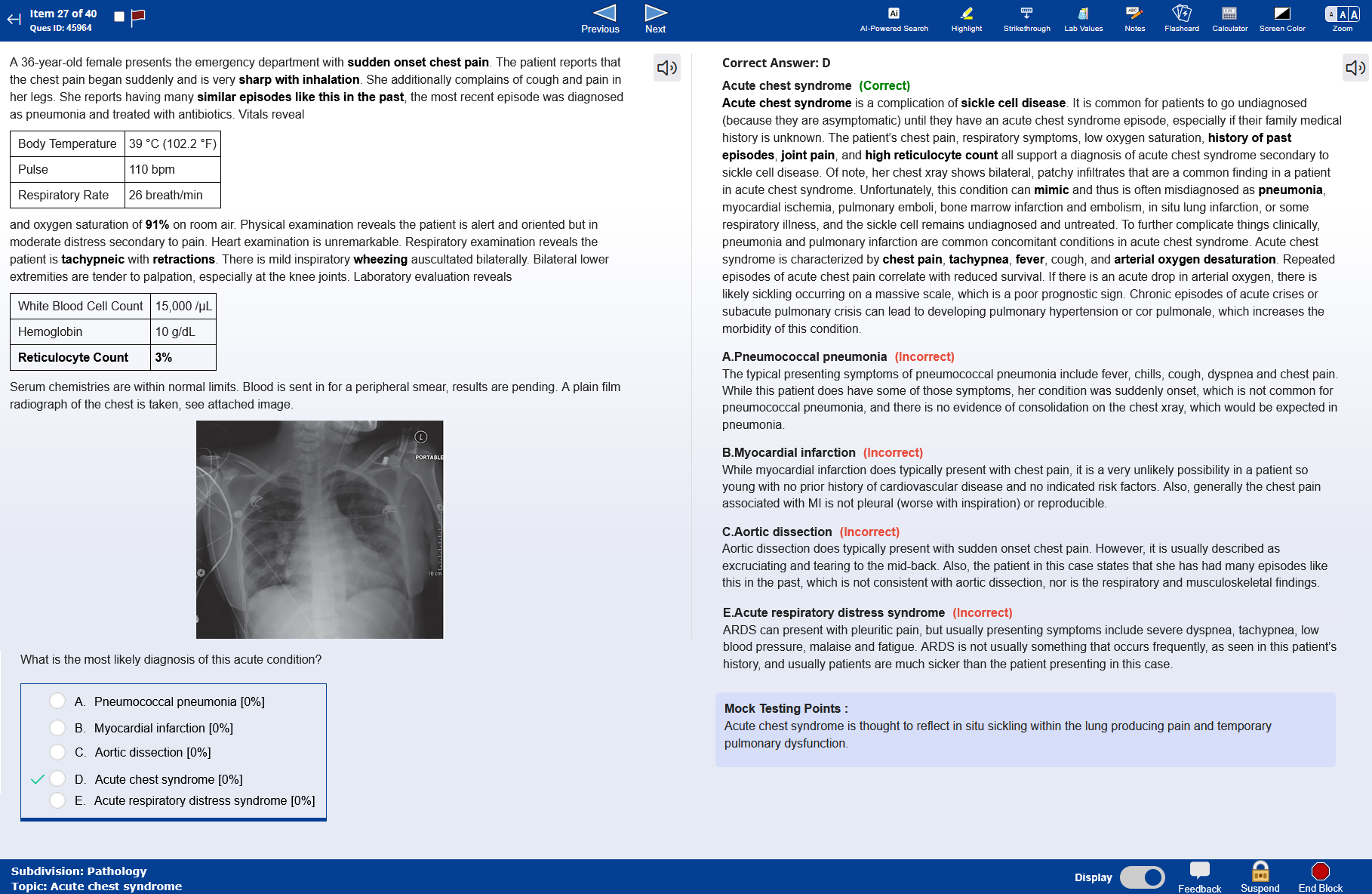Image resolution: width=1372 pixels, height=894 pixels.
Task: Click the 'Body Temperature' table cell
Action: point(67,143)
